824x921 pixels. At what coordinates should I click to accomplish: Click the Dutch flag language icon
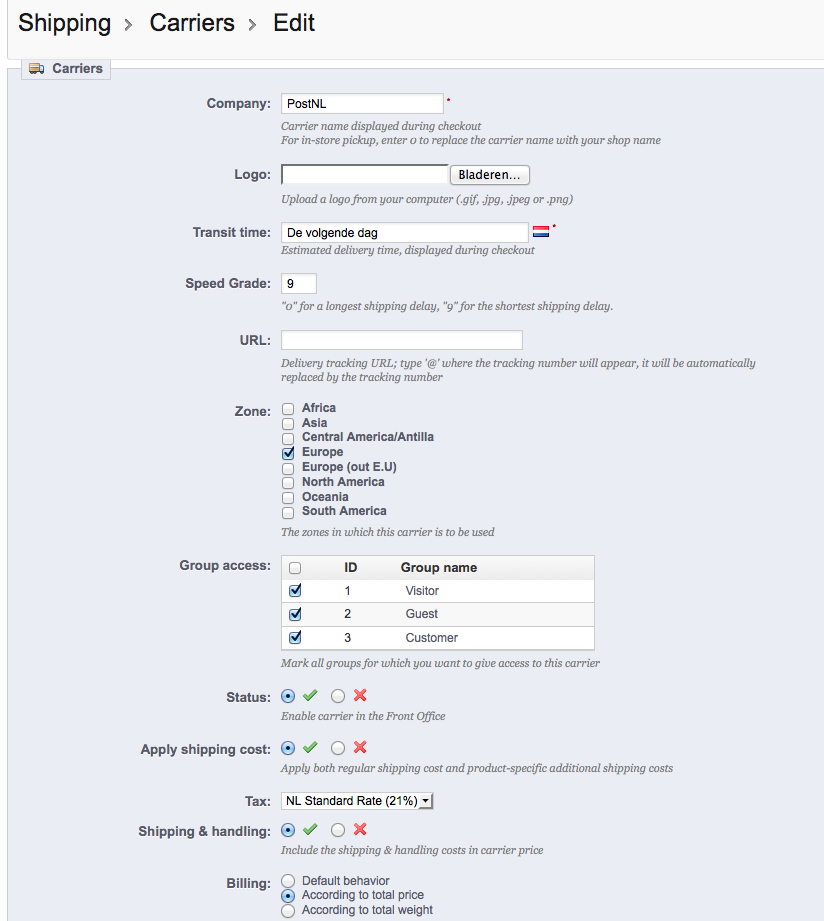(541, 232)
